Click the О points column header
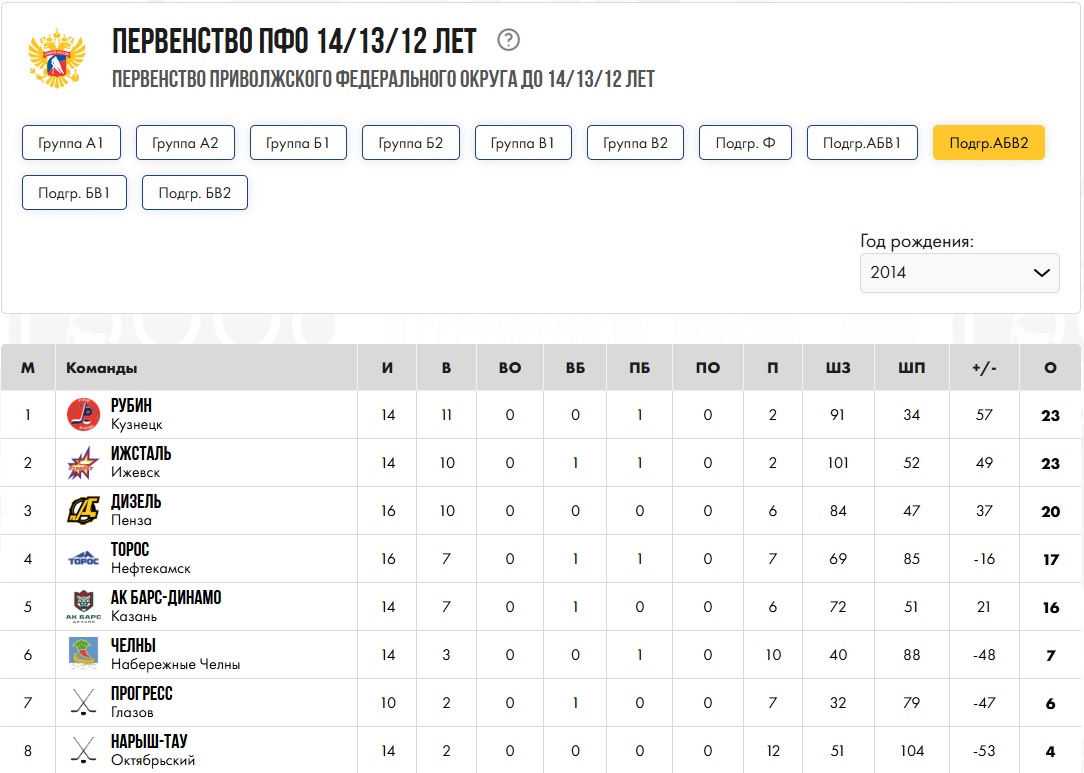This screenshot has width=1084, height=773. (x=1050, y=368)
